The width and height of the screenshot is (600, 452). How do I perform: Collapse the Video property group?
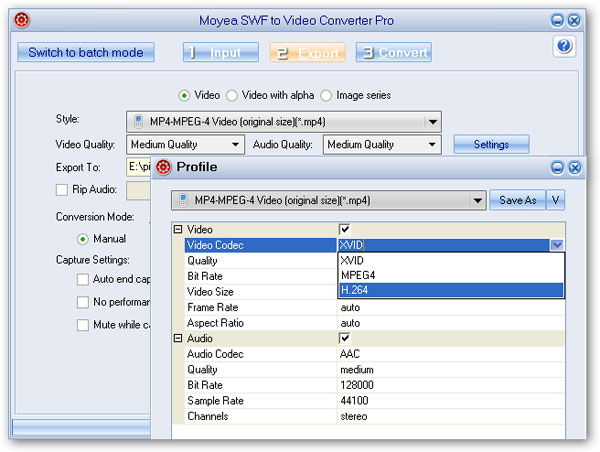pyautogui.click(x=178, y=229)
